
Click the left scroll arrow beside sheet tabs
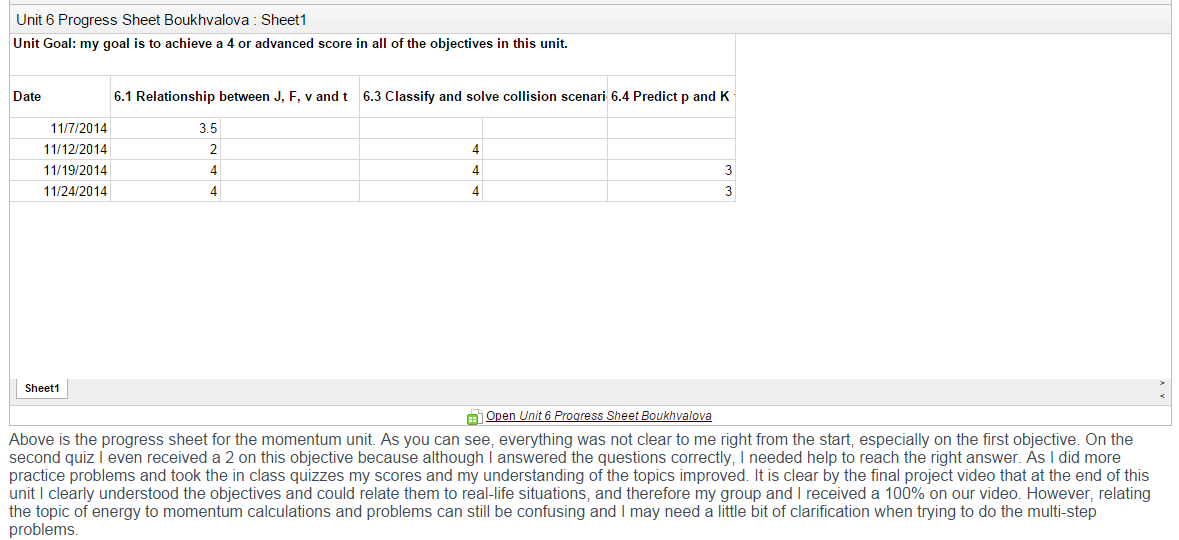point(1162,396)
